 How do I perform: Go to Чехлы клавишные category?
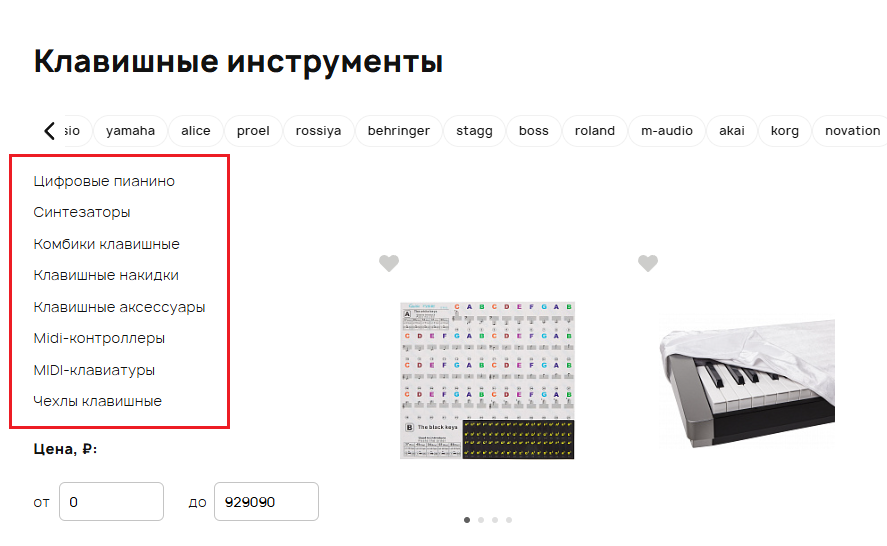(97, 401)
